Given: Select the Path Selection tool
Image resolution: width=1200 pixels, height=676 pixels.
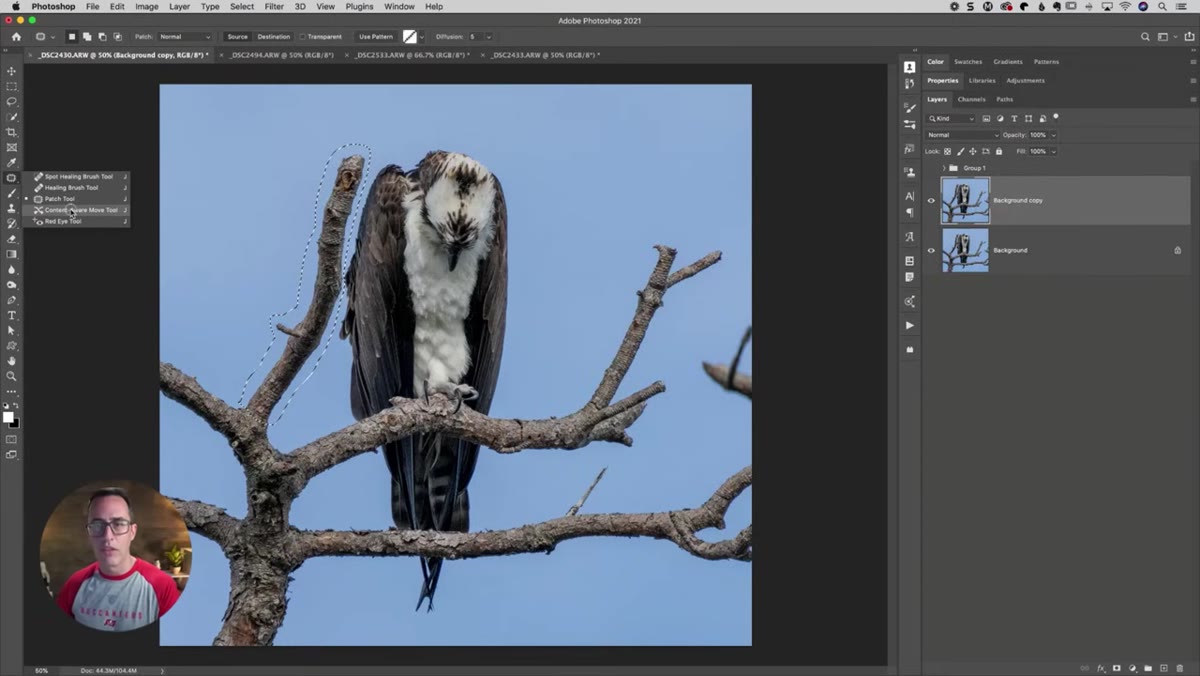Looking at the screenshot, I should [x=12, y=330].
